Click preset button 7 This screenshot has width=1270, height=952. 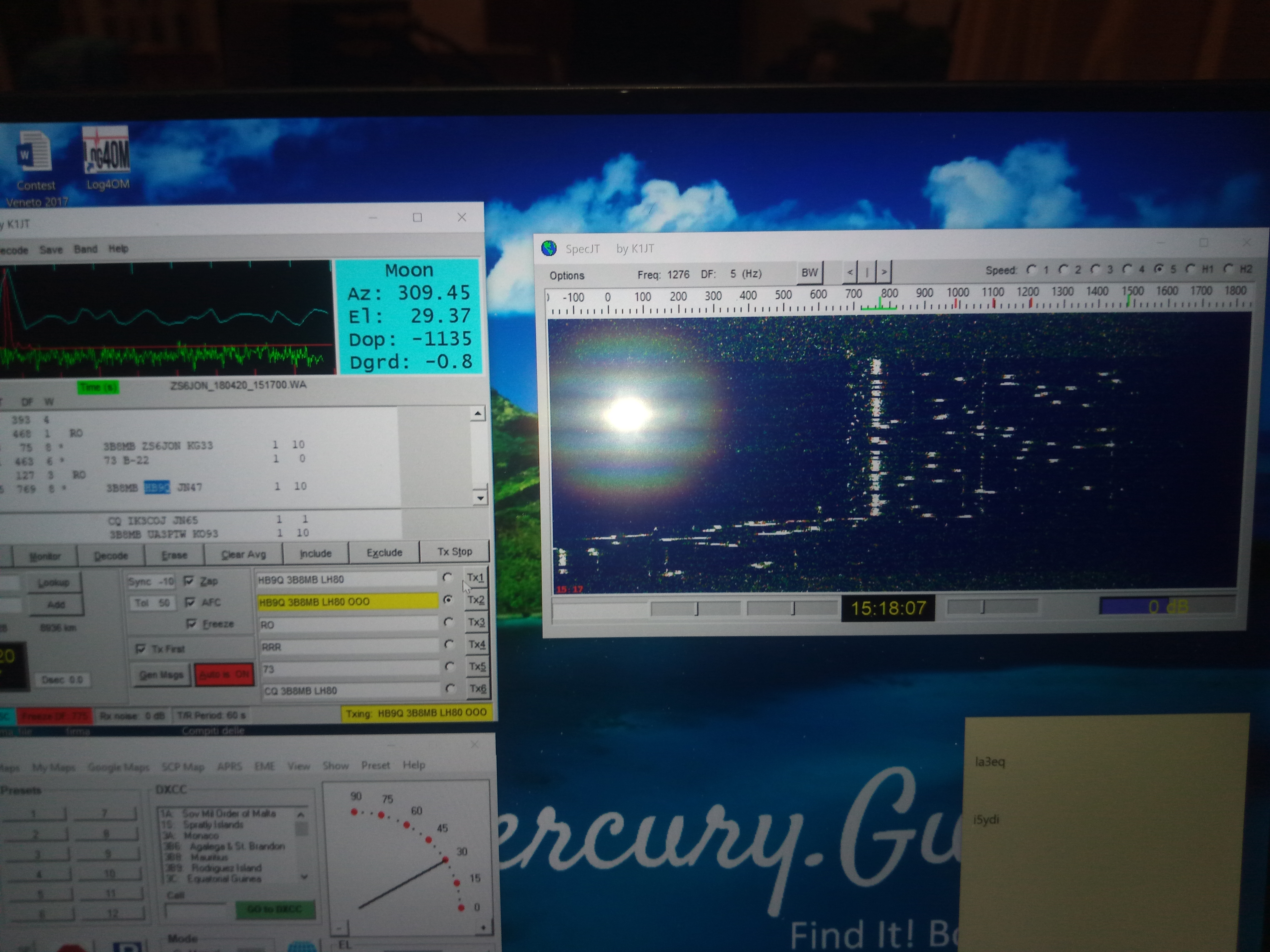104,813
